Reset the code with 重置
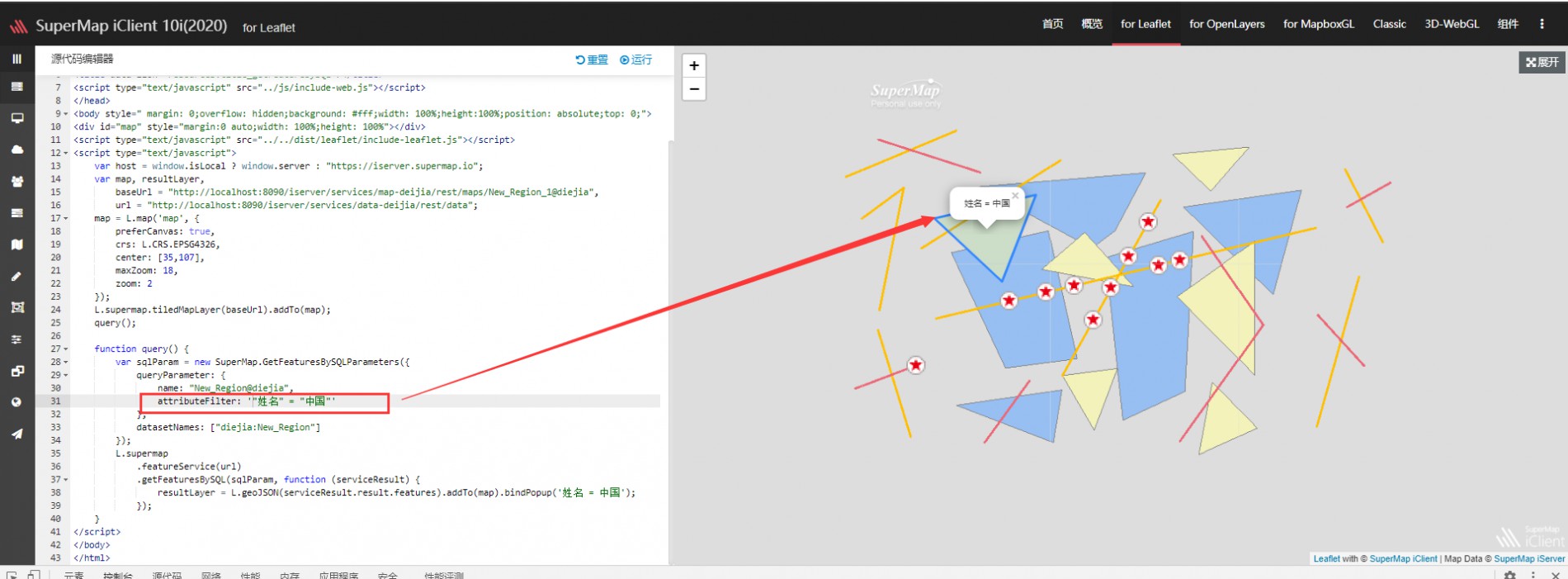The width and height of the screenshot is (1568, 579). (x=592, y=59)
